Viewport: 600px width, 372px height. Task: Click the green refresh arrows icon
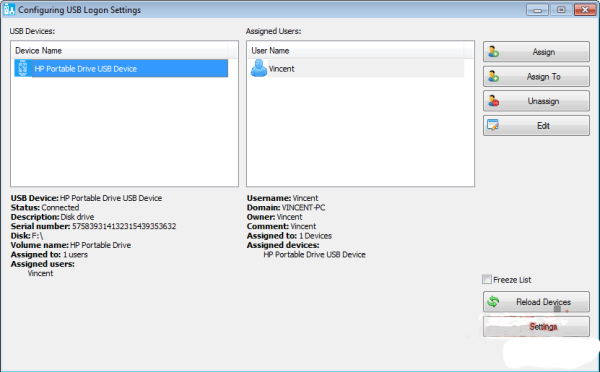493,302
